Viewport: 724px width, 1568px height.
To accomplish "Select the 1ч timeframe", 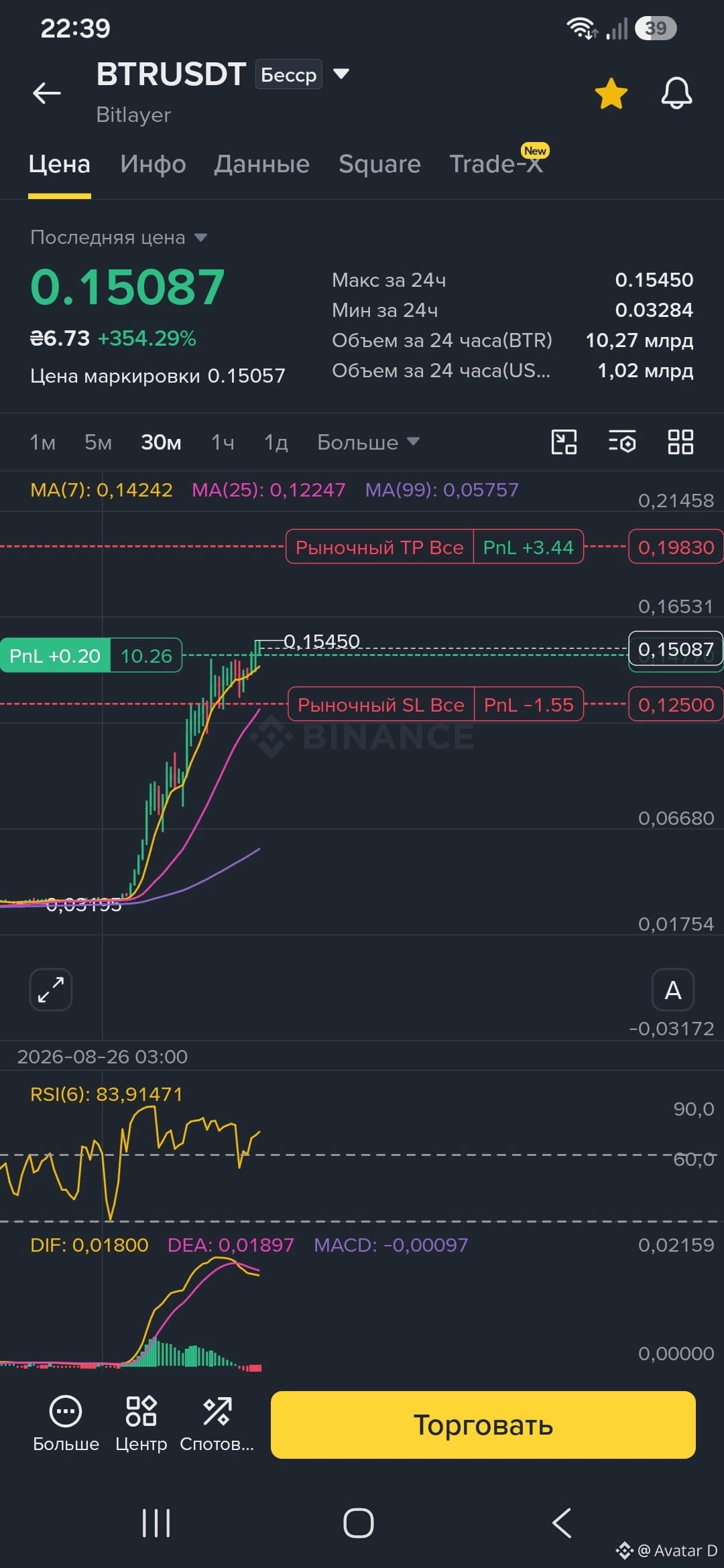I will 223,442.
